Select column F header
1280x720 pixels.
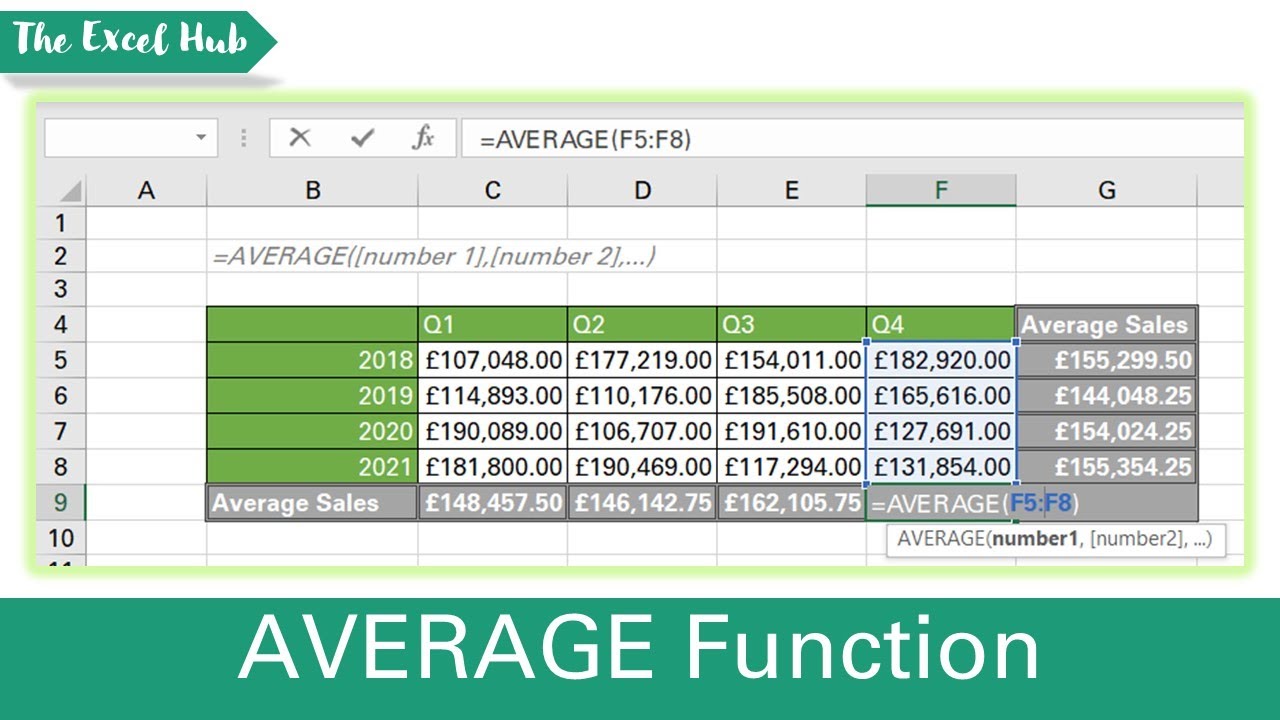tap(941, 190)
